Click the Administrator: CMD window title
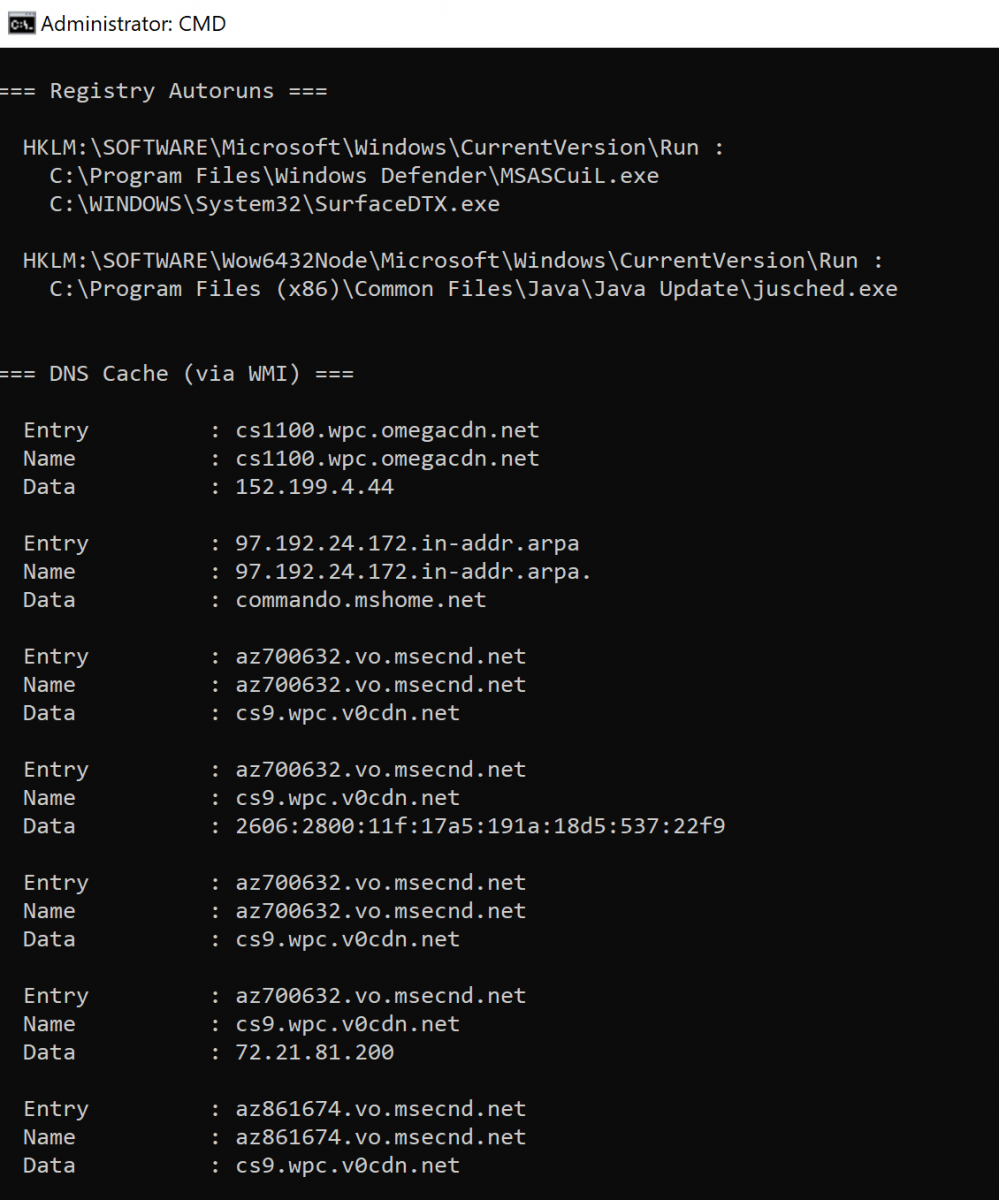Viewport: 999px width, 1200px height. point(133,23)
